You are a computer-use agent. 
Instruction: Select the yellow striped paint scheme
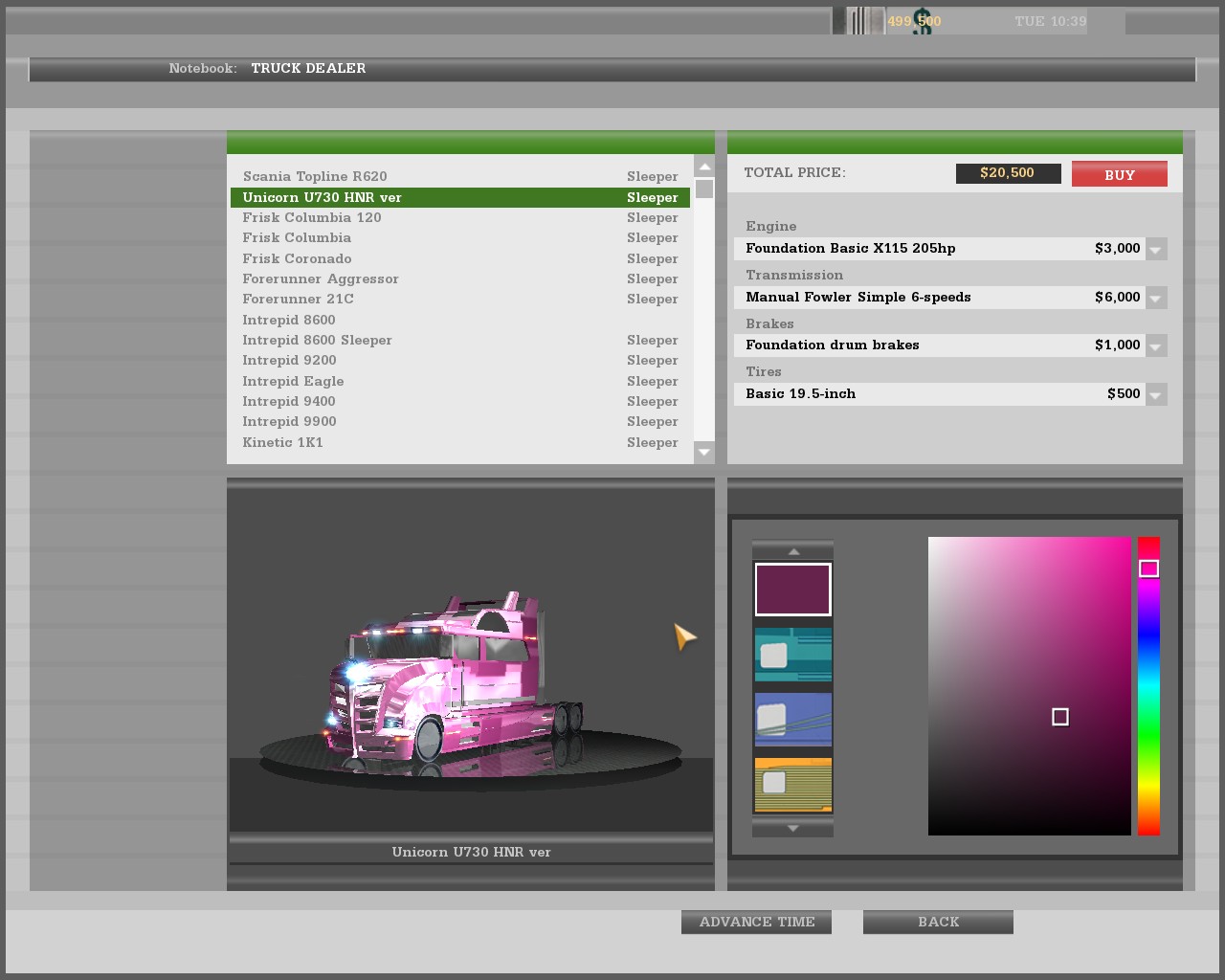point(792,785)
